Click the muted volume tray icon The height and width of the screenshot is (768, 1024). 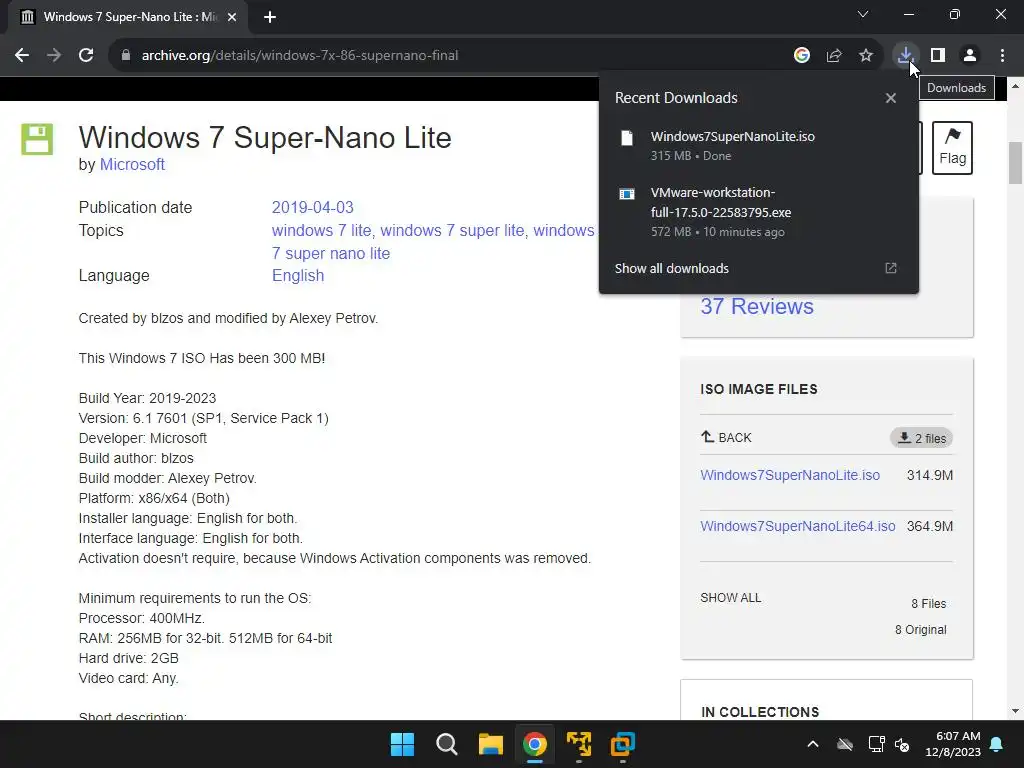point(903,744)
